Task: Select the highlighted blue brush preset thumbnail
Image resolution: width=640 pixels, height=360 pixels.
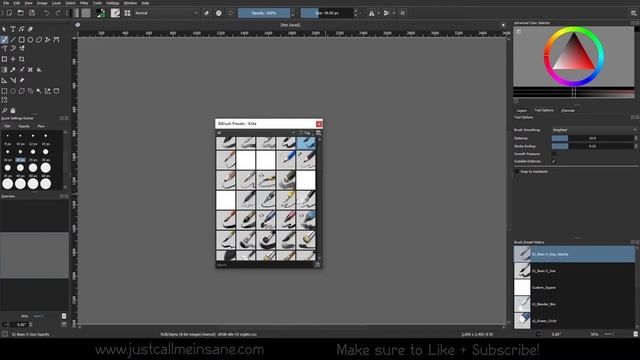Action: point(306,142)
